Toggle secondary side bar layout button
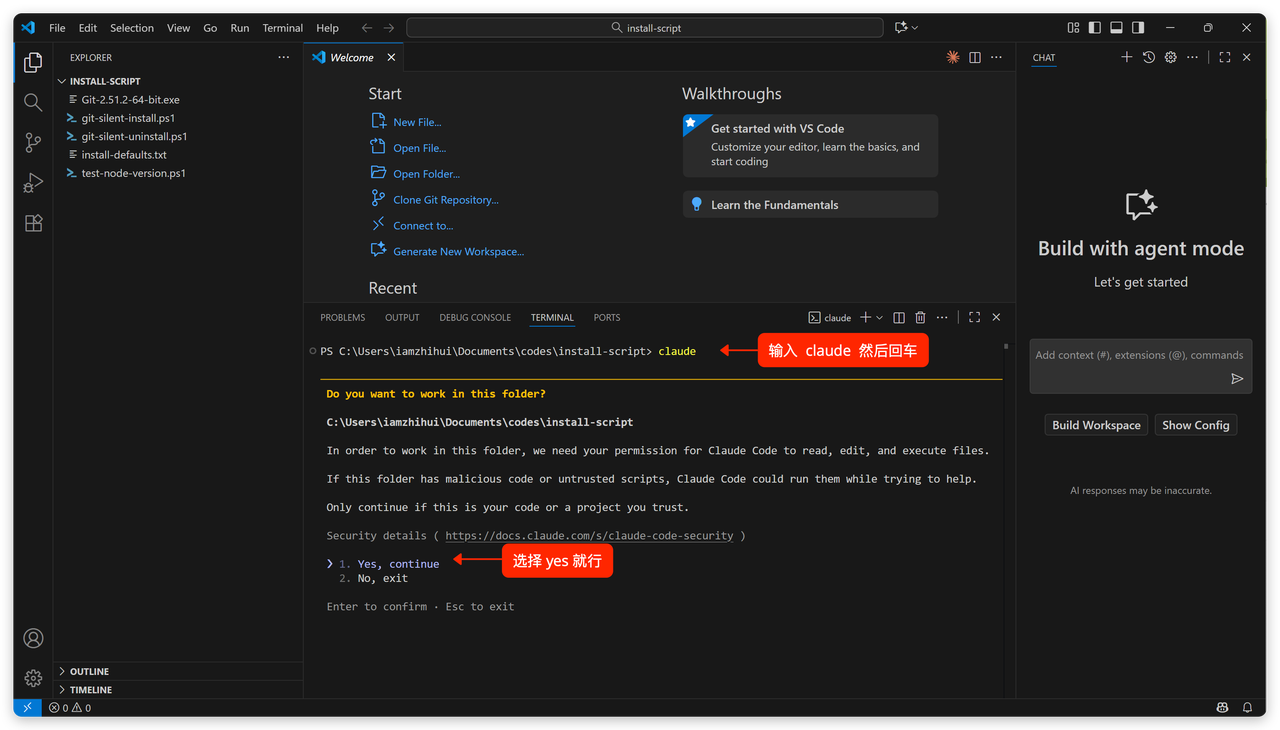The height and width of the screenshot is (730, 1280). tap(1138, 28)
